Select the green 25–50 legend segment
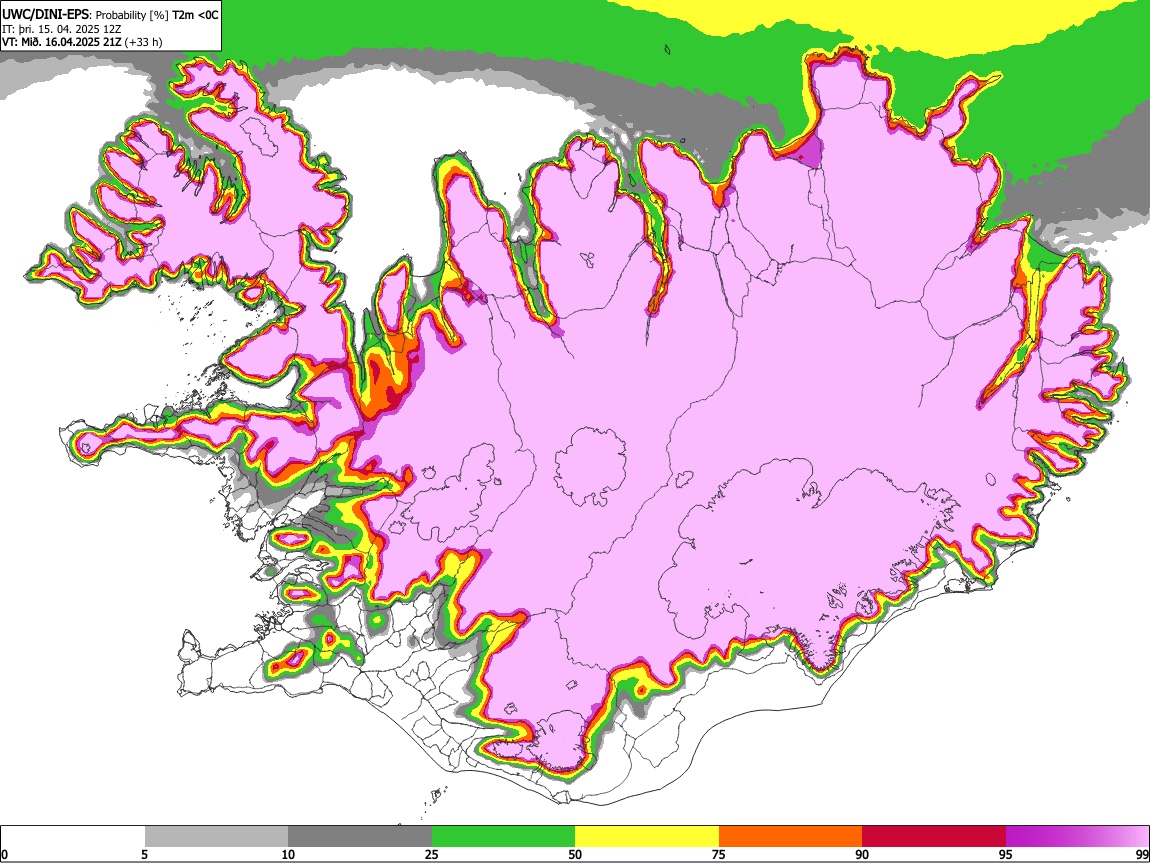This screenshot has height=863, width=1150. pyautogui.click(x=503, y=836)
